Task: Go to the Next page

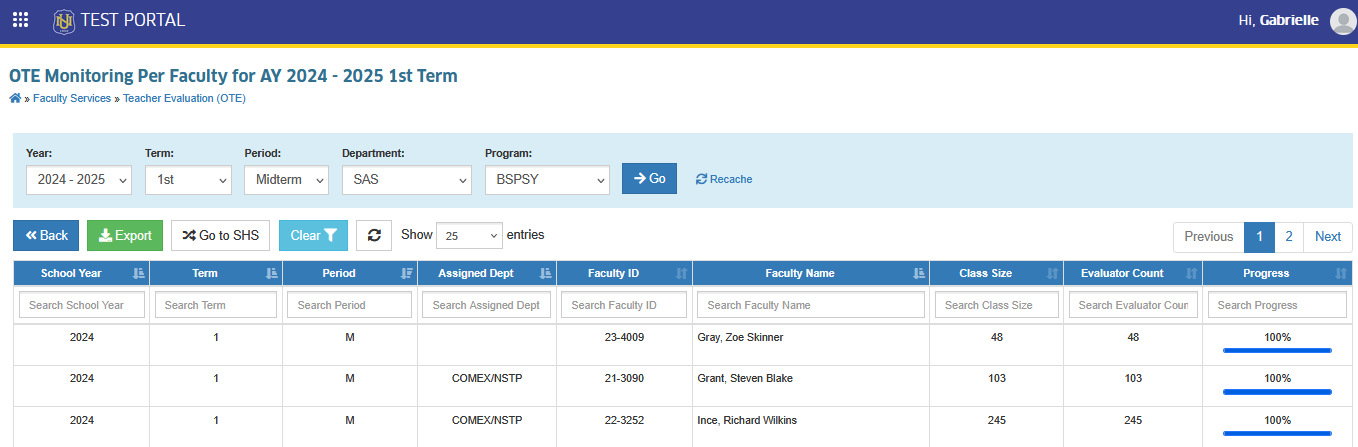Action: (x=1328, y=237)
